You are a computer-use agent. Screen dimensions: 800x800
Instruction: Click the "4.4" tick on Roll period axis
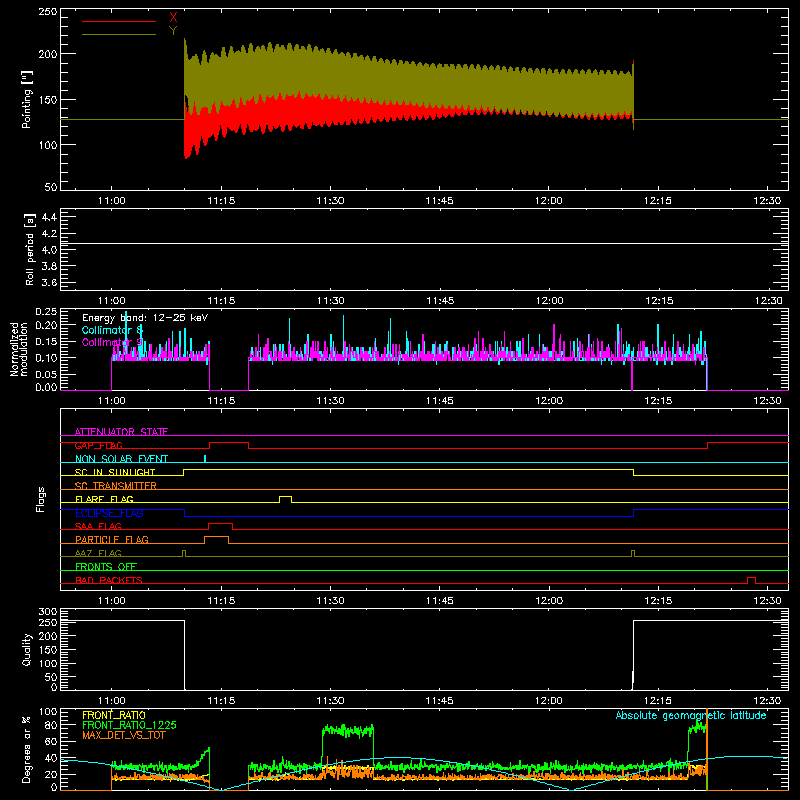(x=49, y=217)
